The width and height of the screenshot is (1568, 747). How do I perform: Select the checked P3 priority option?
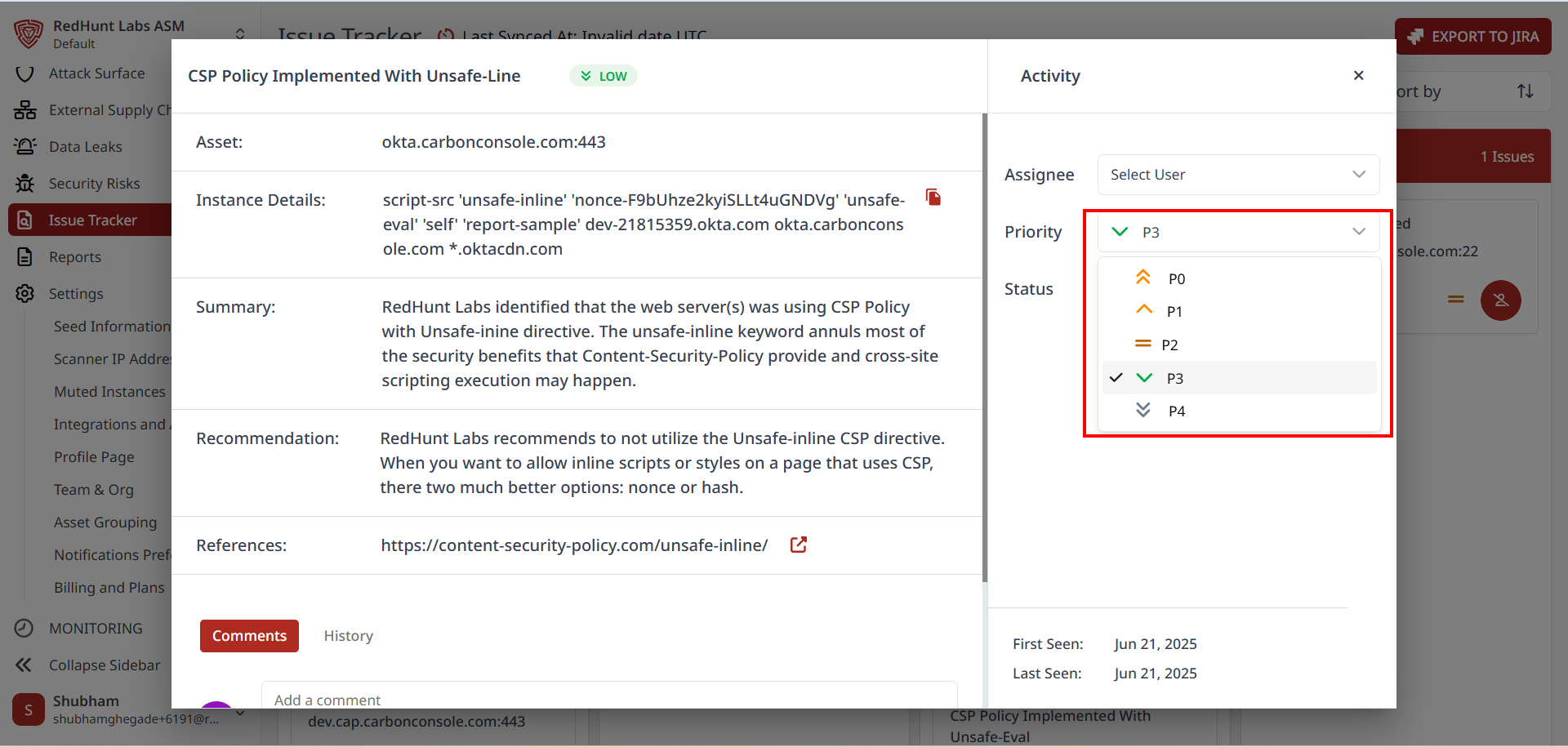1240,378
